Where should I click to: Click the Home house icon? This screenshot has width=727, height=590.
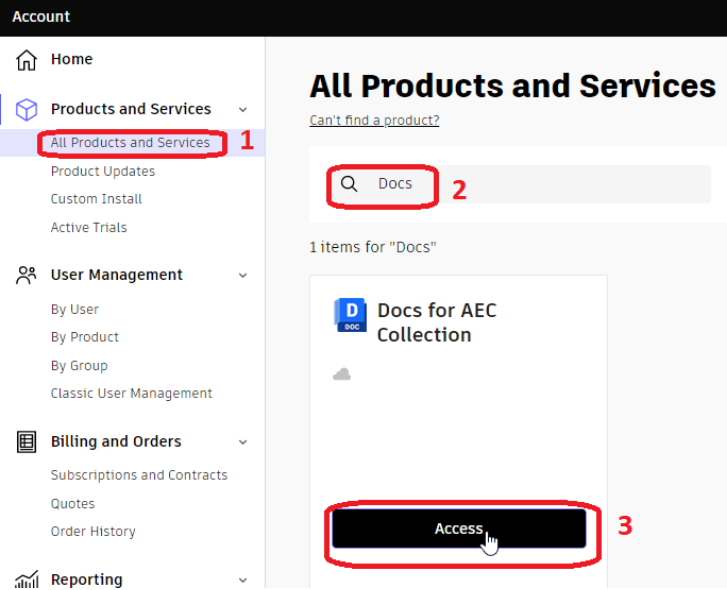click(x=26, y=60)
